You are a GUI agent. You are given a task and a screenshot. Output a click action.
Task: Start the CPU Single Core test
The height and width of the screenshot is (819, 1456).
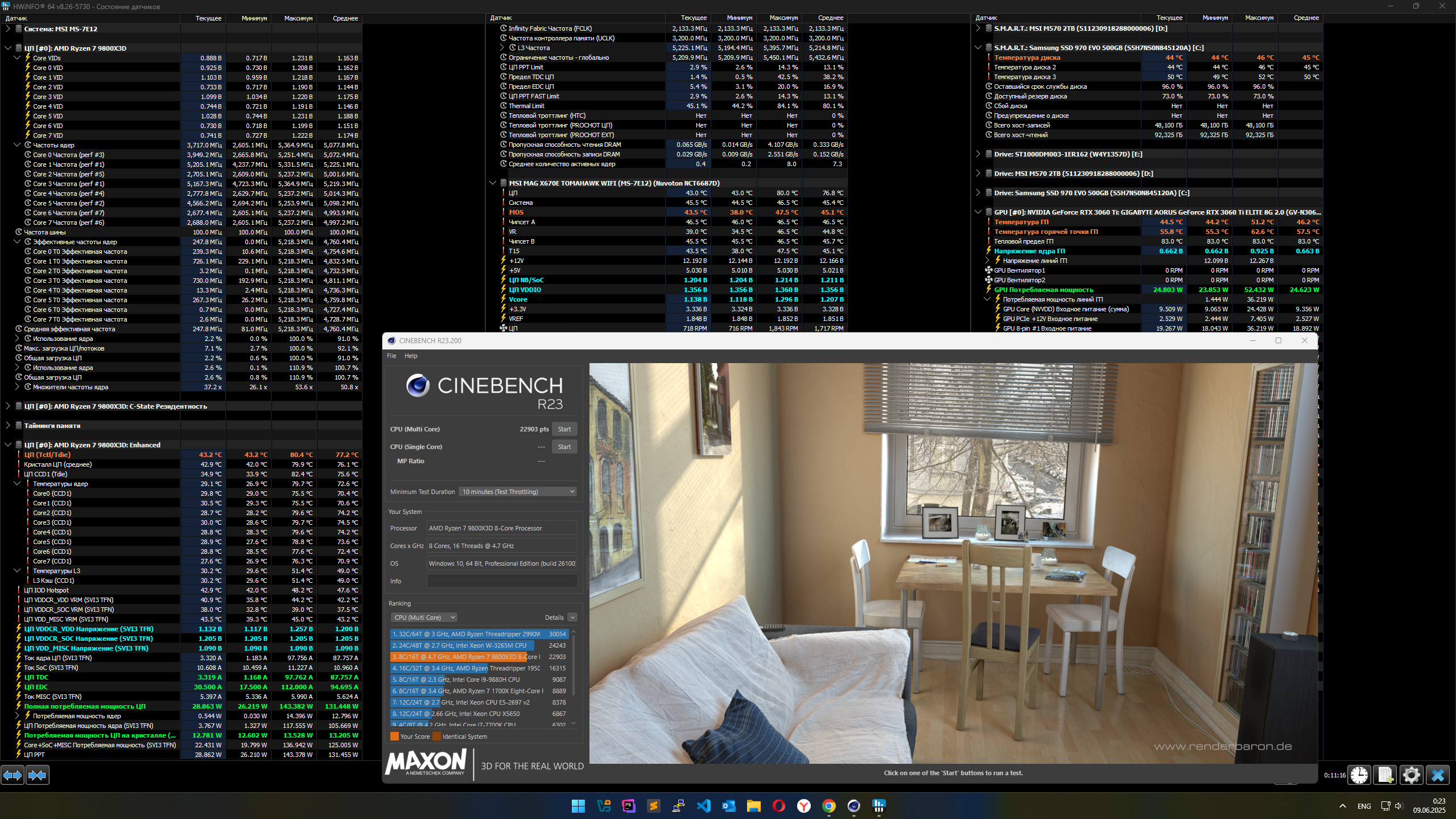tap(564, 447)
